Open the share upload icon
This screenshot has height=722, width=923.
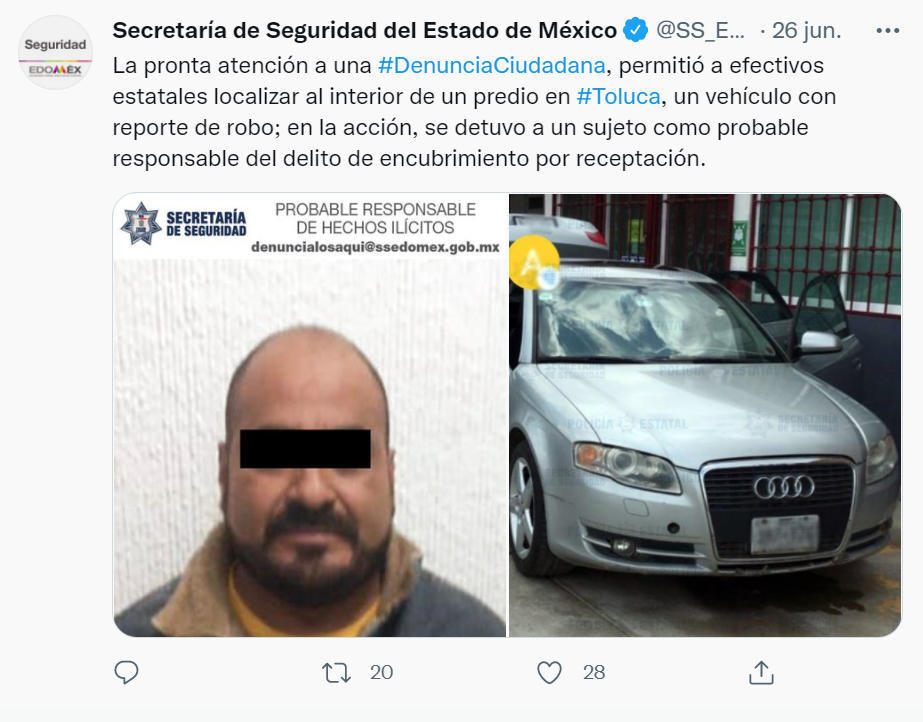tap(761, 672)
